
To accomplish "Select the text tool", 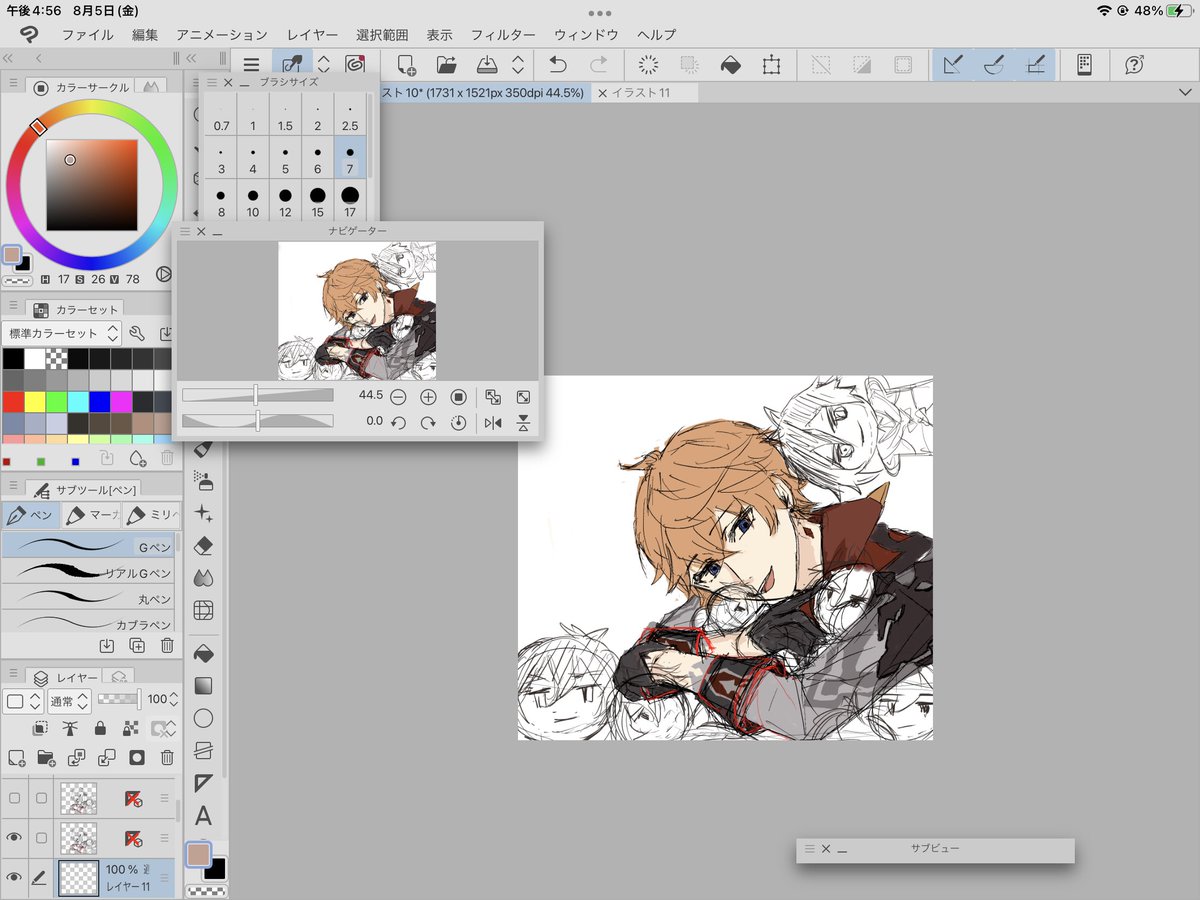I will click(x=203, y=815).
